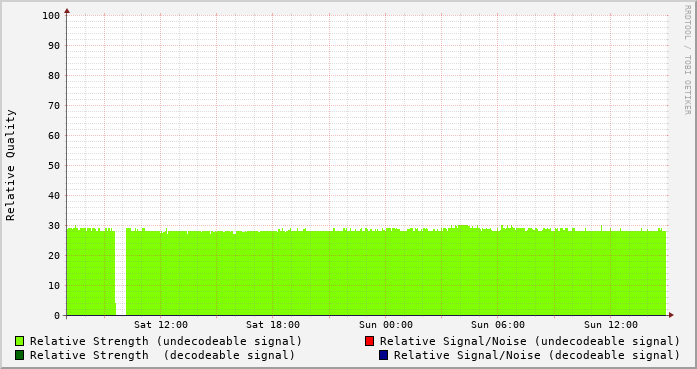697x369 pixels.
Task: Click the light green undecodeable strength legend swatch
Action: pyautogui.click(x=20, y=341)
